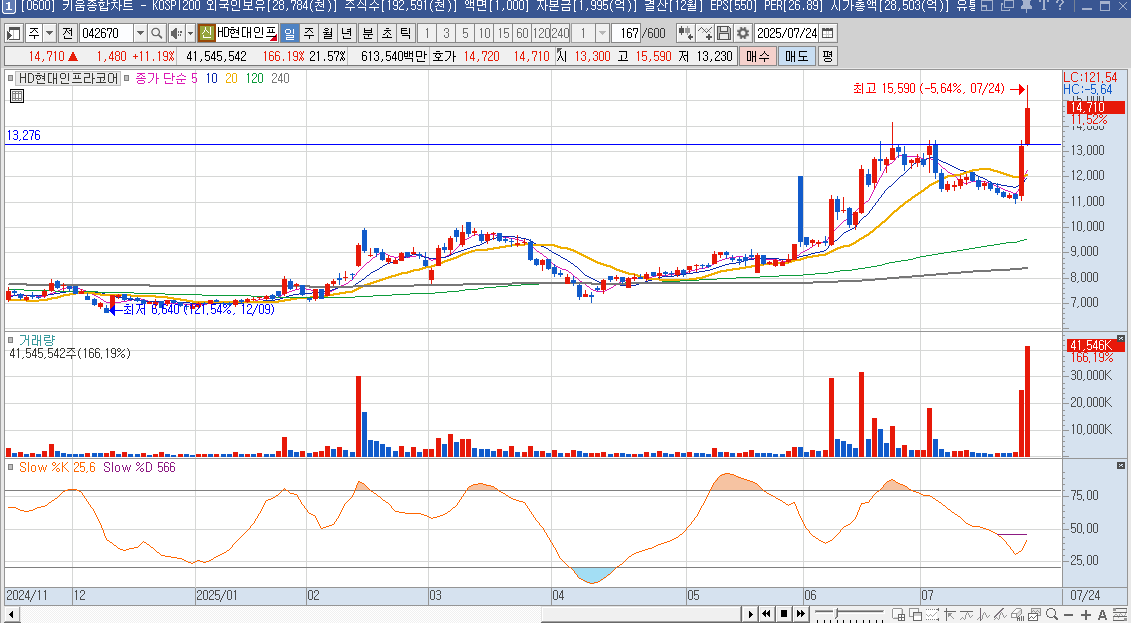Expand the 주 type dropdown arrow

tap(49, 33)
